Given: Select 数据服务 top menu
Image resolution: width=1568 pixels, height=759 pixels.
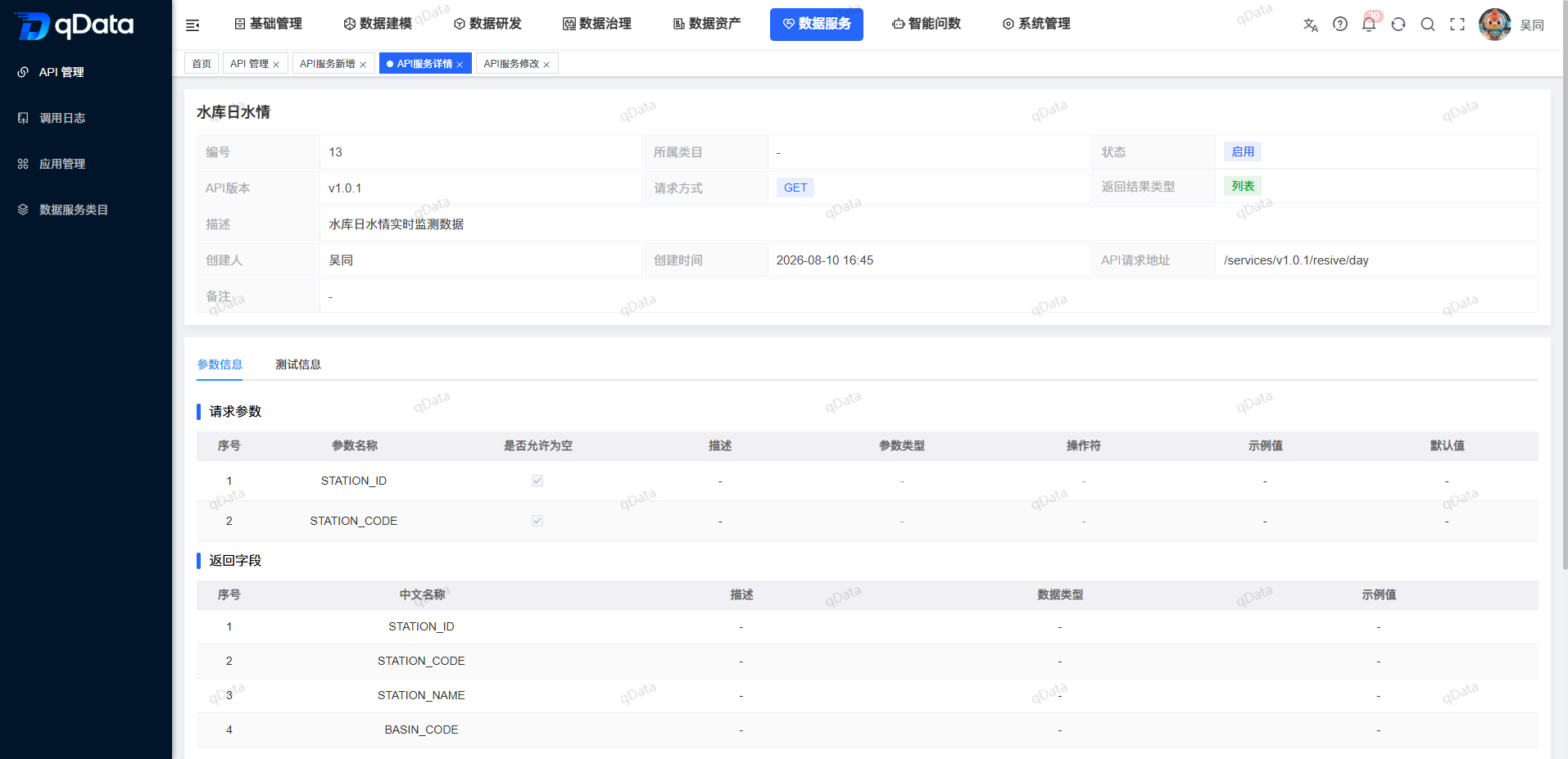Looking at the screenshot, I should click(817, 24).
